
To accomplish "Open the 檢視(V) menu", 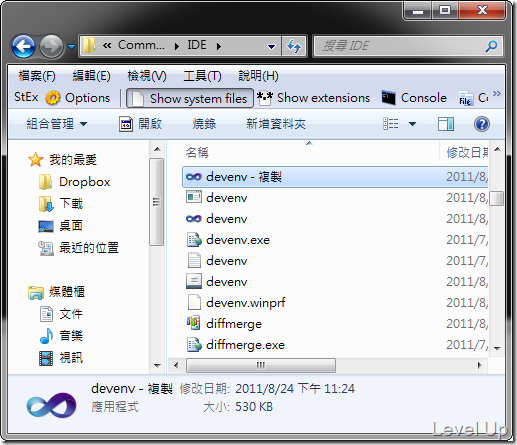I will click(147, 76).
